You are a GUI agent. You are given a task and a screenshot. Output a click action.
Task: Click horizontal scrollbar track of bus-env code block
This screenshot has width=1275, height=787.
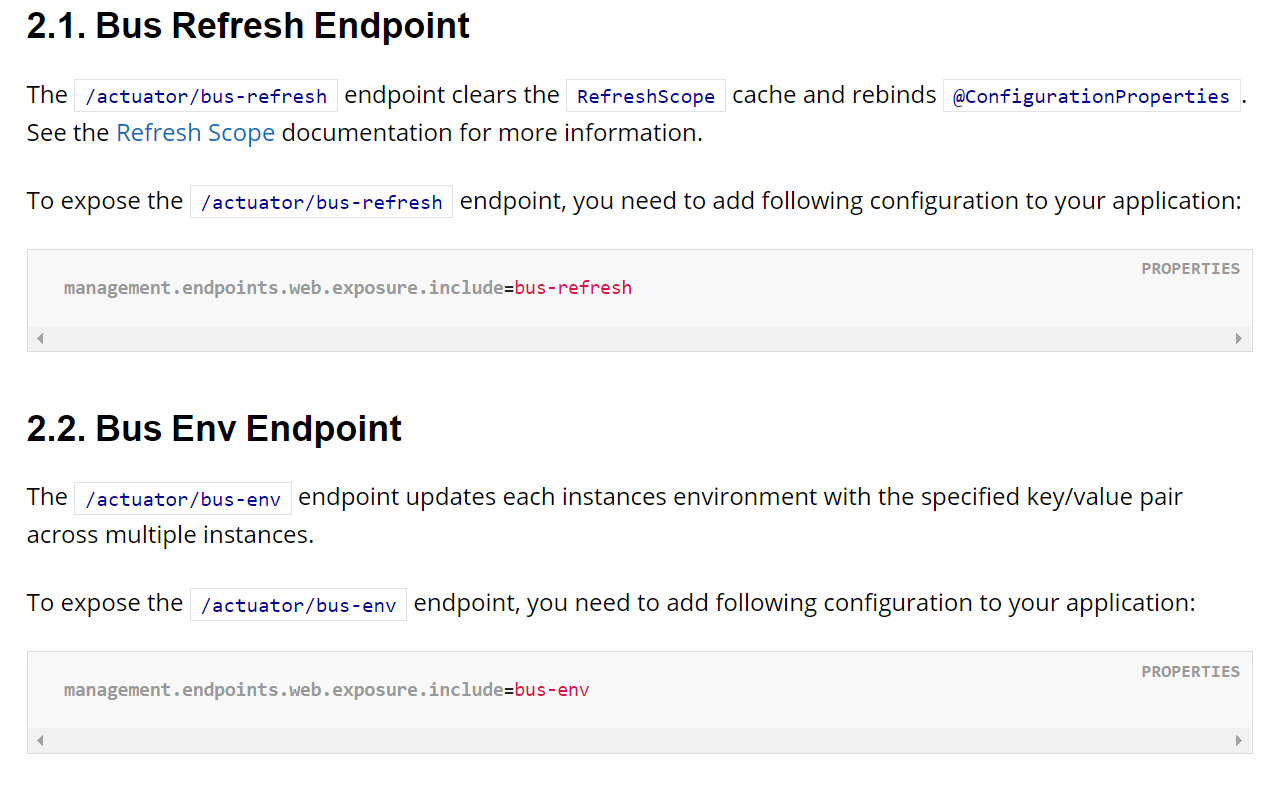coord(640,741)
